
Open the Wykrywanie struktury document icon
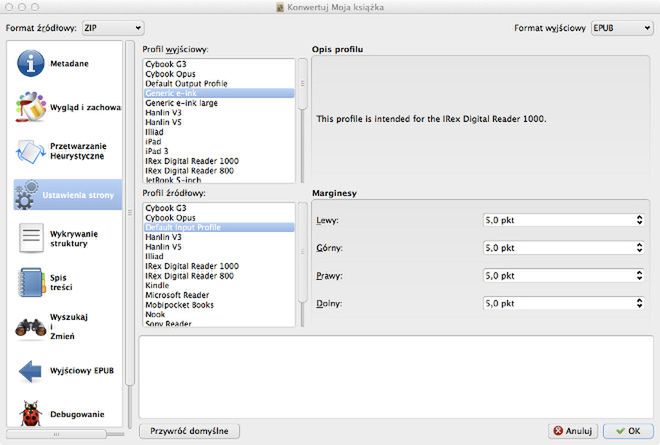pyautogui.click(x=31, y=238)
